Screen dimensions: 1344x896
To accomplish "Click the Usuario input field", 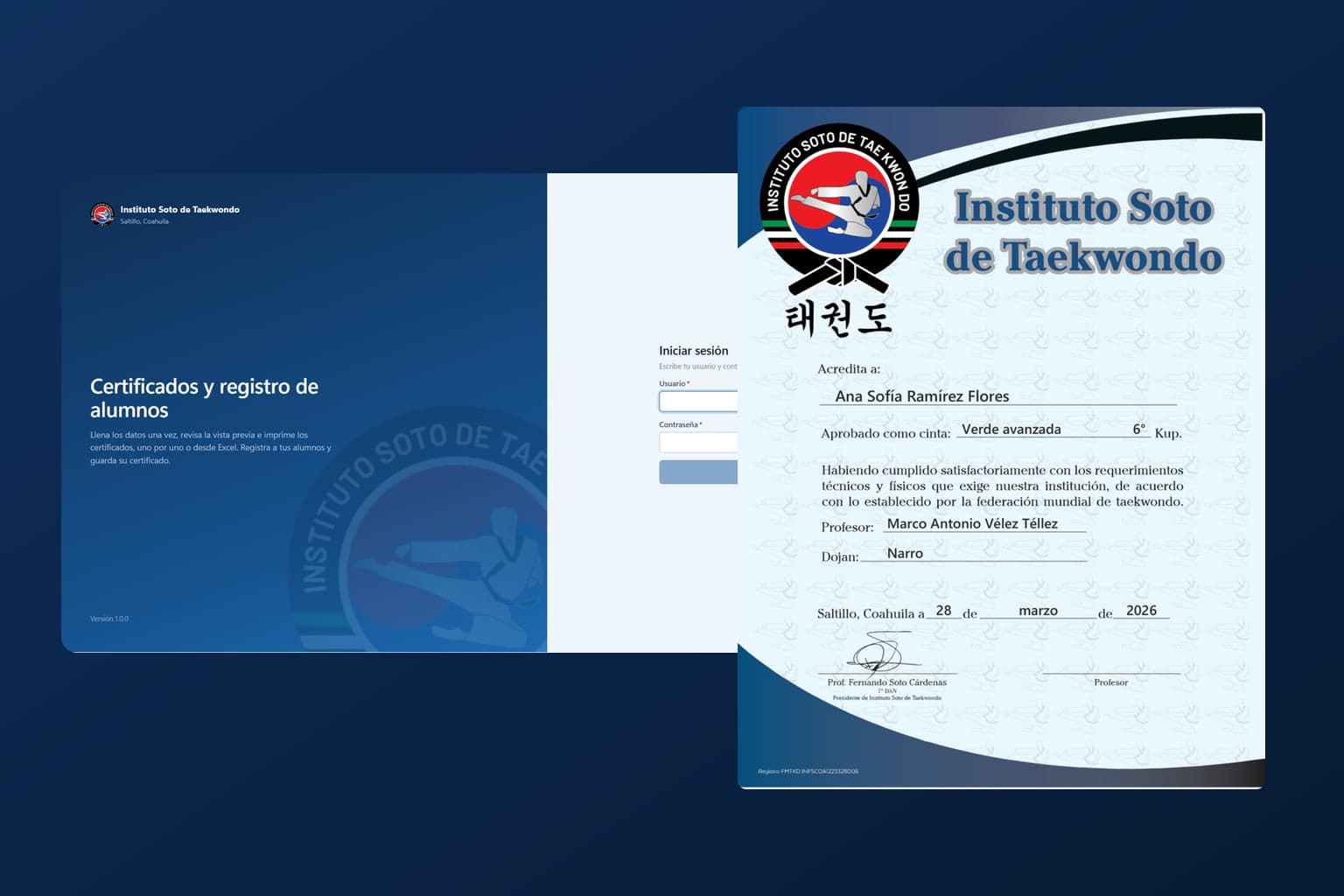I will [698, 402].
